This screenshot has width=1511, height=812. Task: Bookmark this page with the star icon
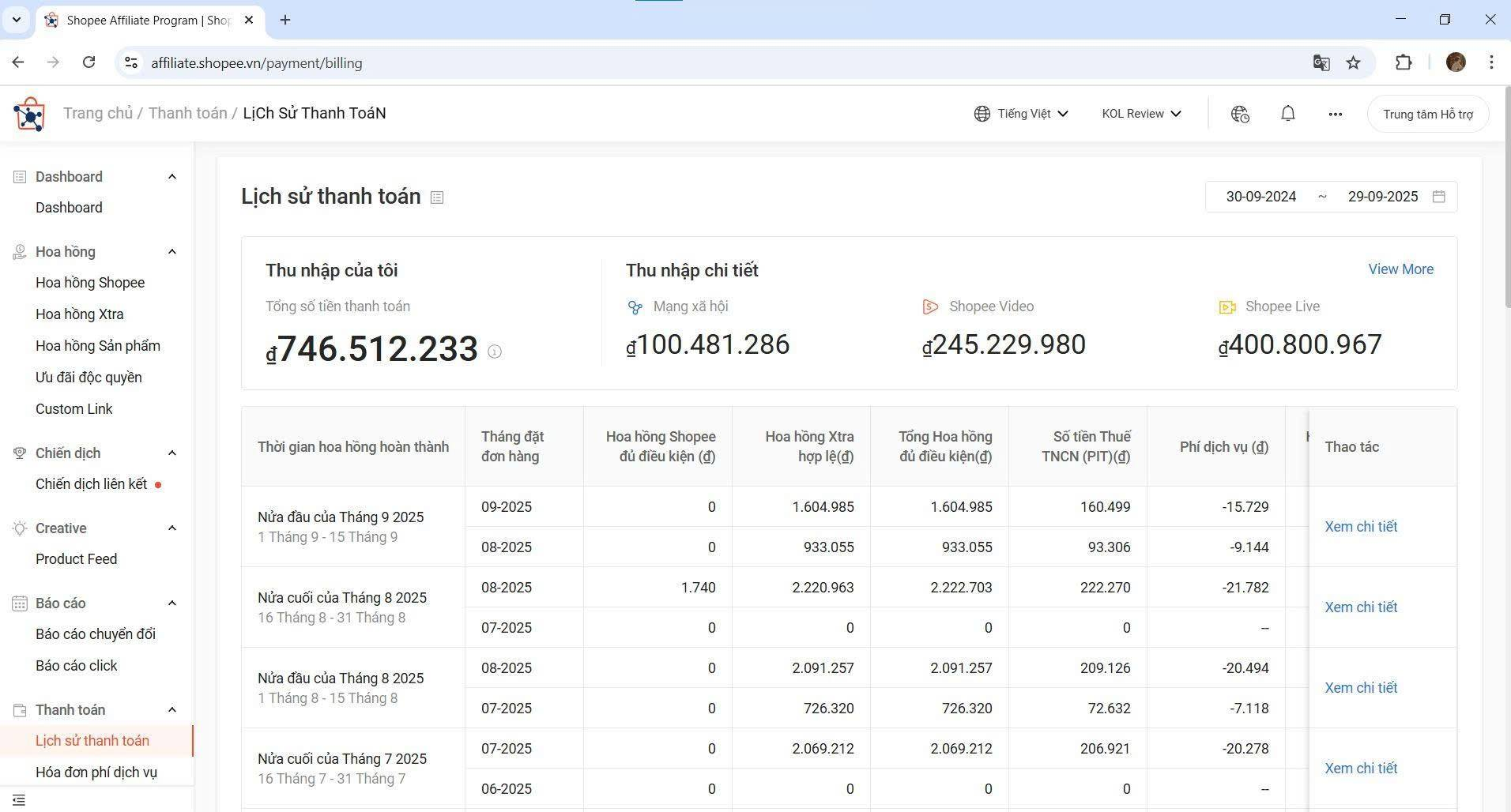[1353, 62]
